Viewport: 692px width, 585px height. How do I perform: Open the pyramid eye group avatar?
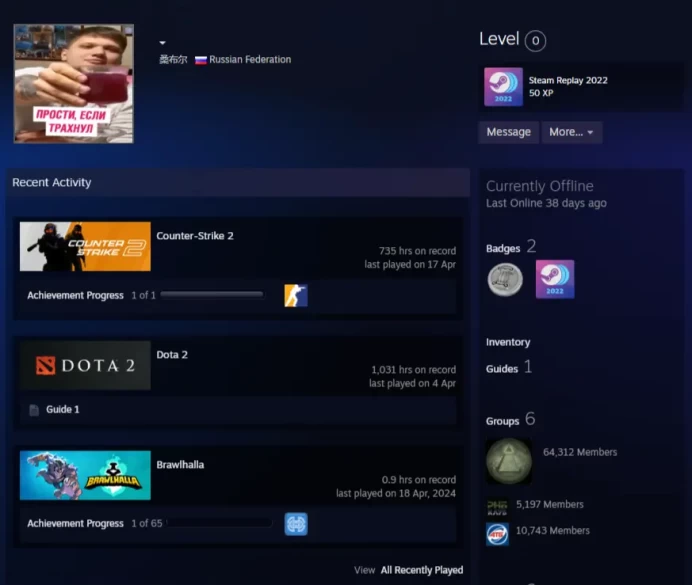click(x=509, y=461)
